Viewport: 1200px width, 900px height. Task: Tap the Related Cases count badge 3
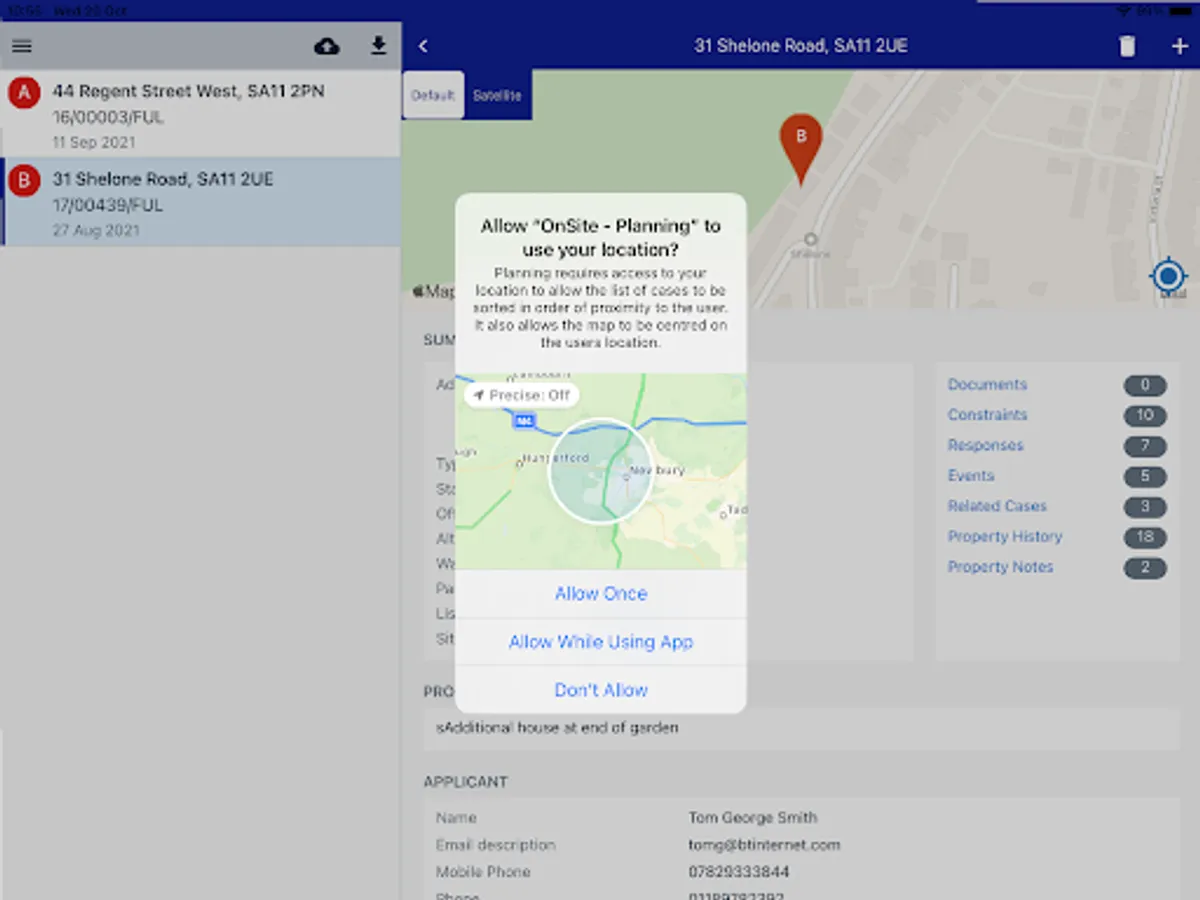(x=1145, y=506)
